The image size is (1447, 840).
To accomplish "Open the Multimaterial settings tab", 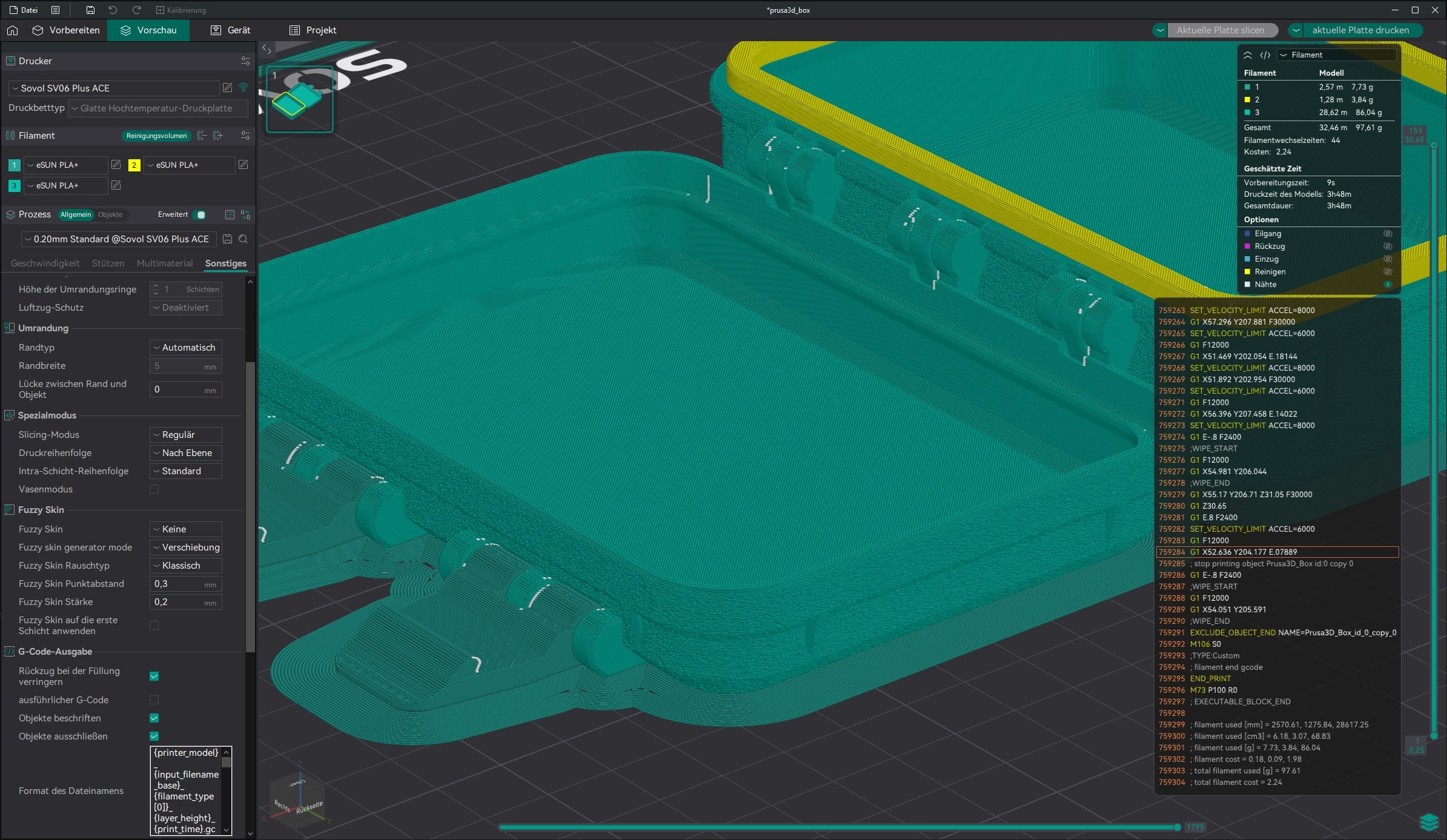I will pyautogui.click(x=165, y=263).
